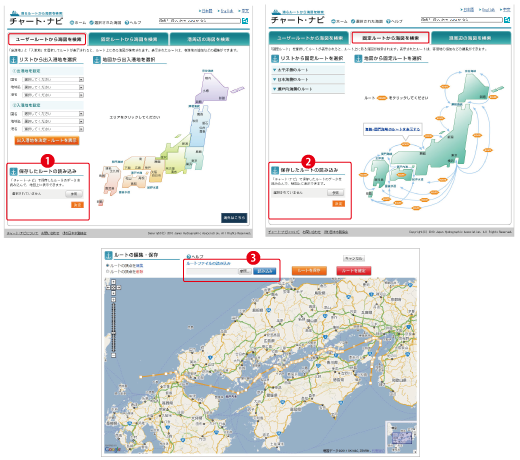Click the Help (ヘルプ) icon in the right screenshot's header
The width and height of the screenshot is (520, 460).
[388, 21]
